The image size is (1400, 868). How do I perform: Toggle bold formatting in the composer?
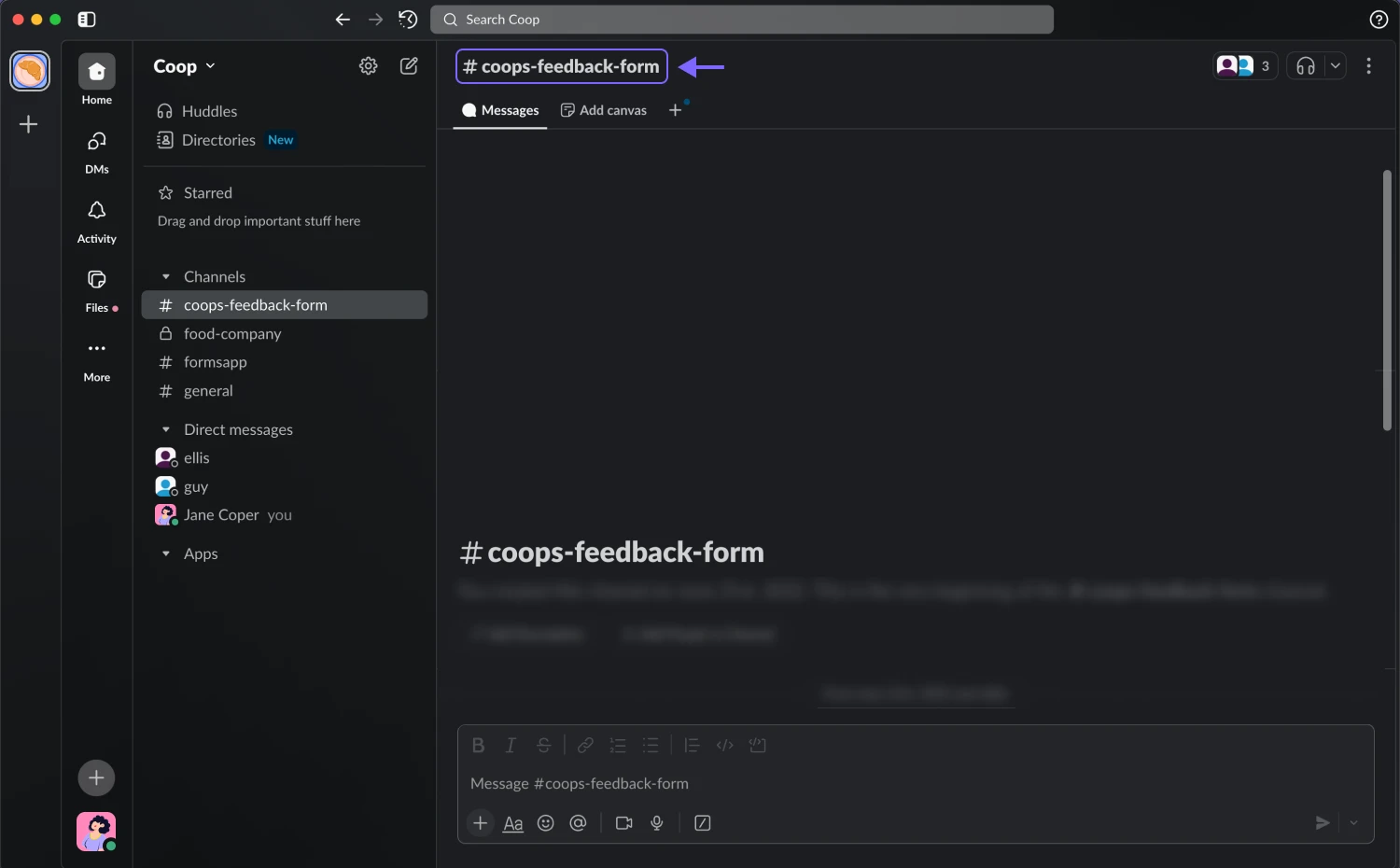[x=478, y=745]
